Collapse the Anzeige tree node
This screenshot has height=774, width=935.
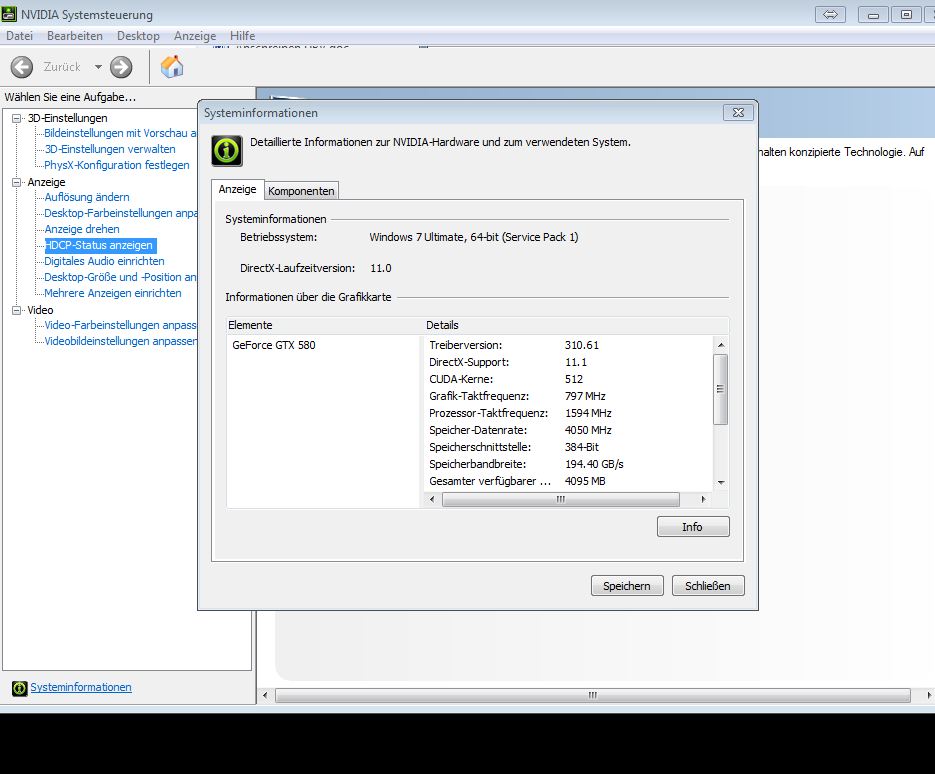pyautogui.click(x=17, y=182)
